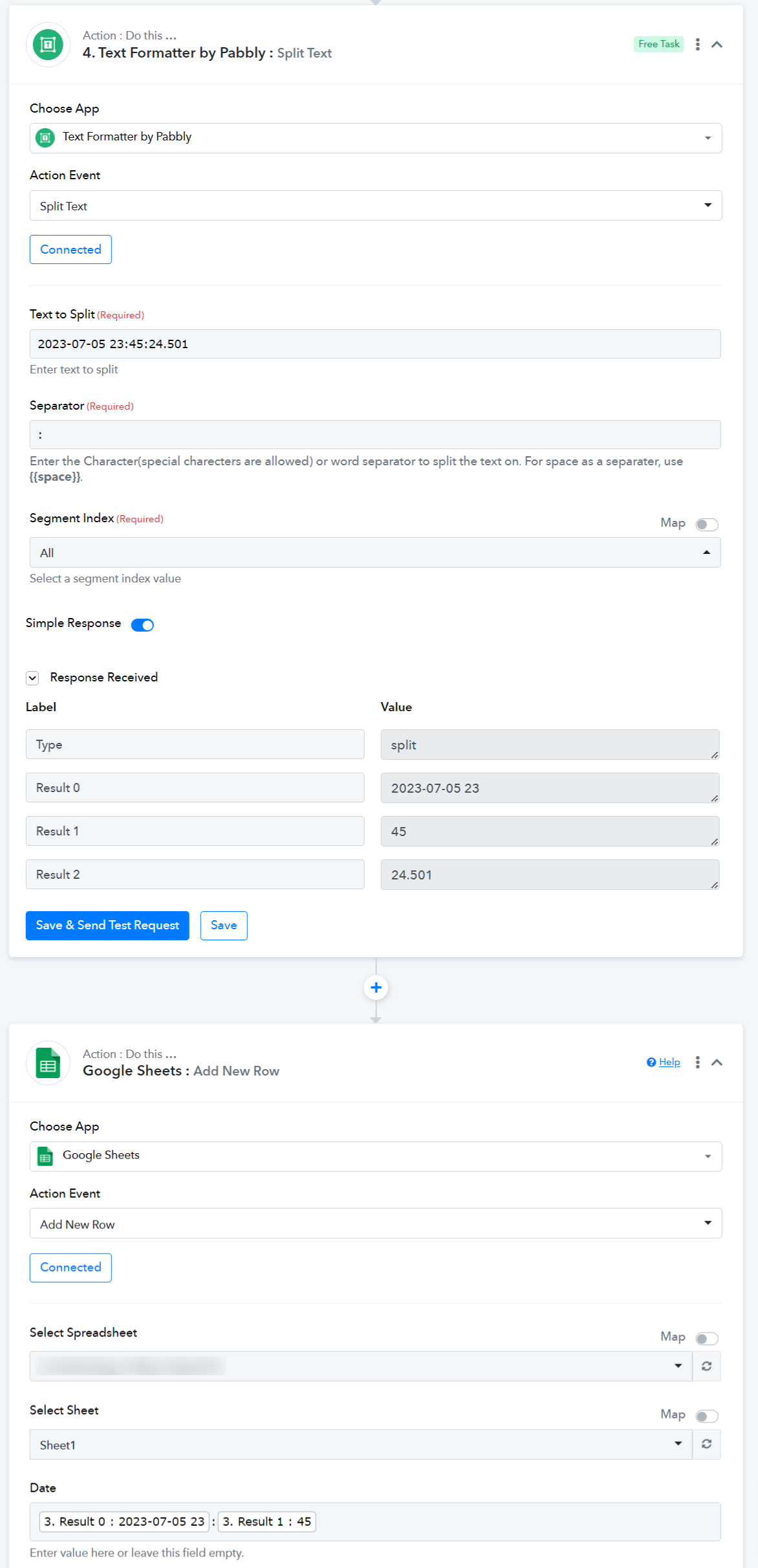Click the Connected button under Split Text
Image resolution: width=758 pixels, height=1568 pixels.
click(x=70, y=250)
